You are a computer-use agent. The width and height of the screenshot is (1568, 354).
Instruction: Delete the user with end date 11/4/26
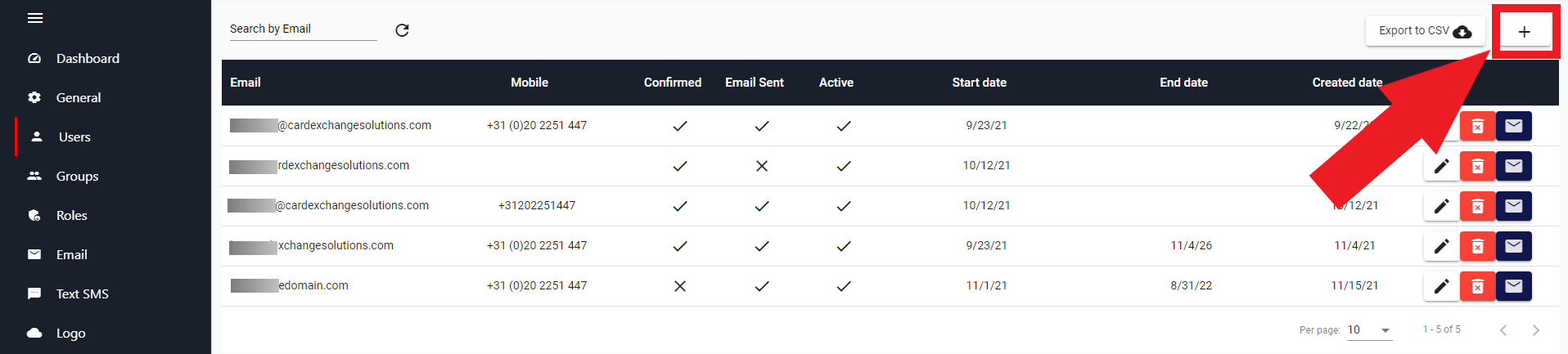pyautogui.click(x=1477, y=246)
